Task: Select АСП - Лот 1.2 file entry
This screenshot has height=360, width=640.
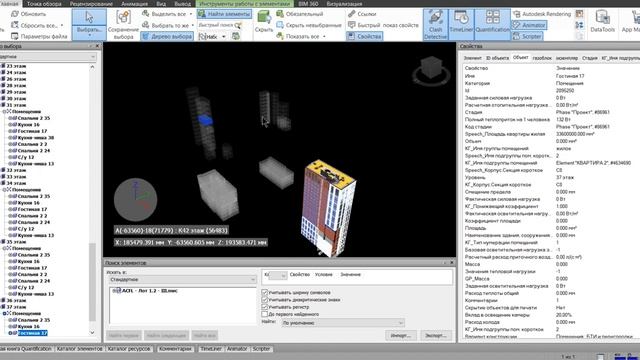Action: click(x=149, y=291)
